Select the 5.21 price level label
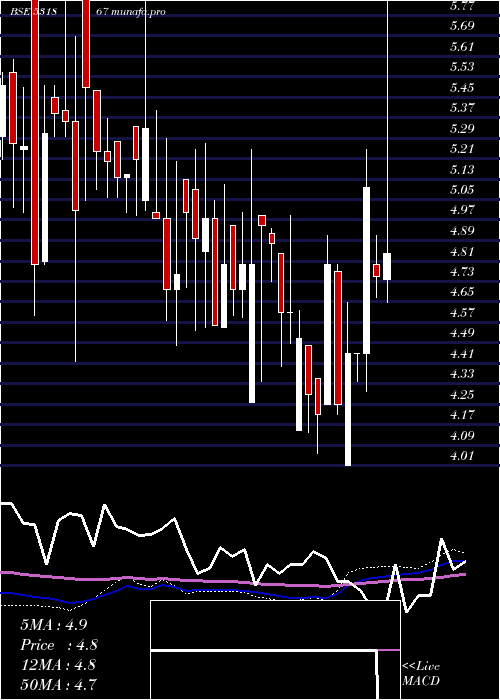Viewport: 500px width, 700px height. point(462,149)
